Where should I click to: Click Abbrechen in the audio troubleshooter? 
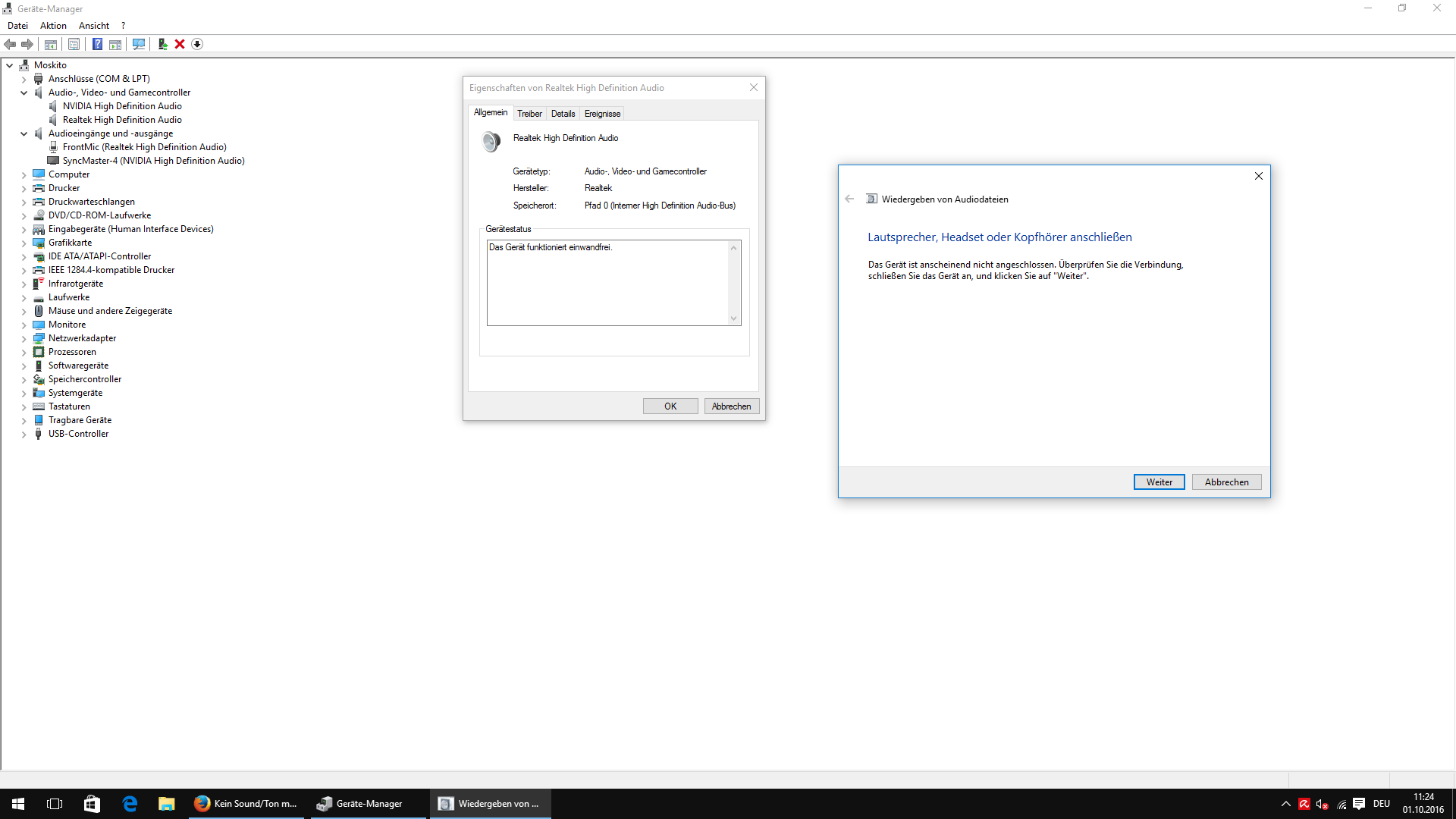point(1226,482)
